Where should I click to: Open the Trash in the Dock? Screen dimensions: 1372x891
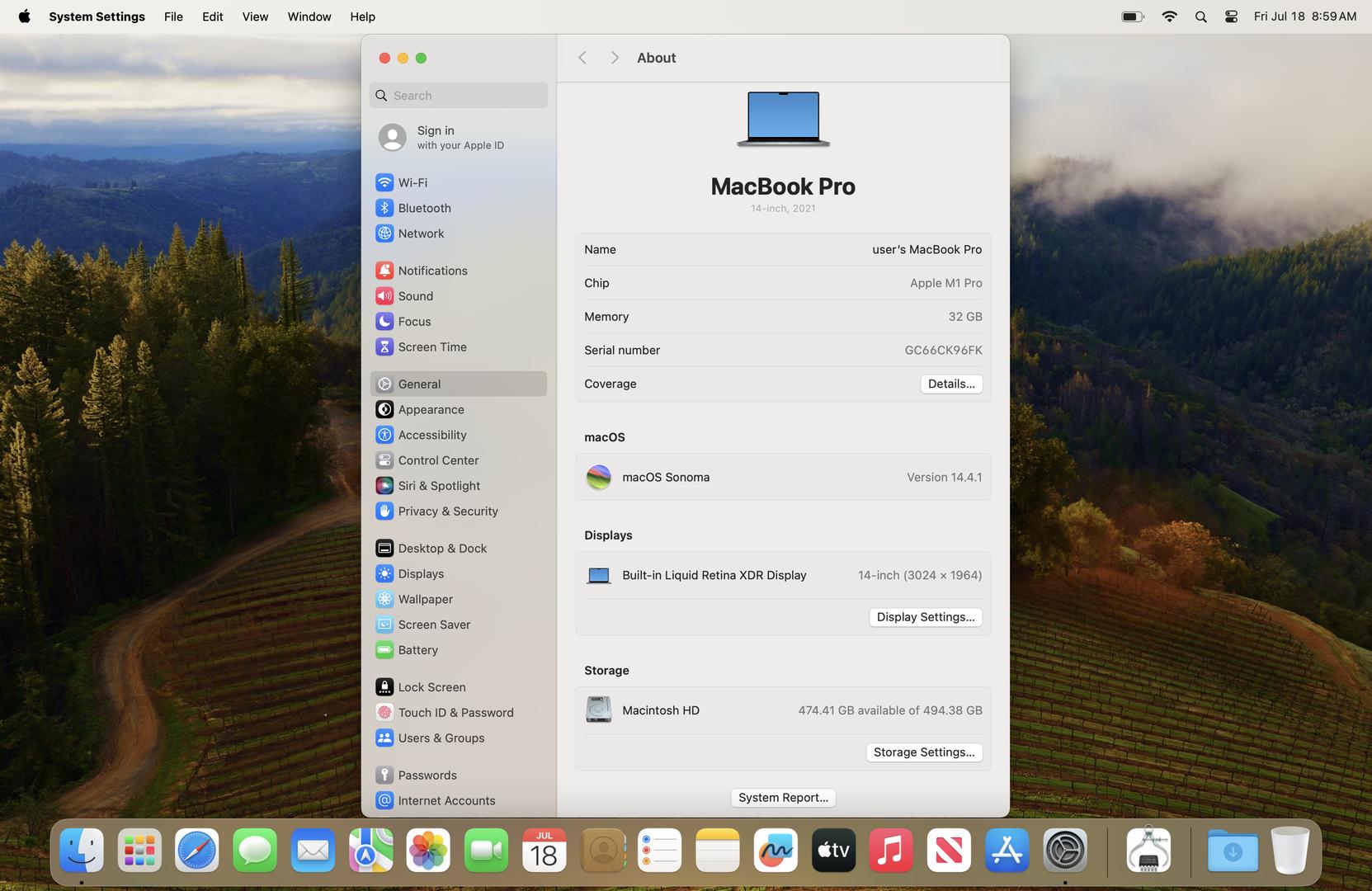[1290, 851]
